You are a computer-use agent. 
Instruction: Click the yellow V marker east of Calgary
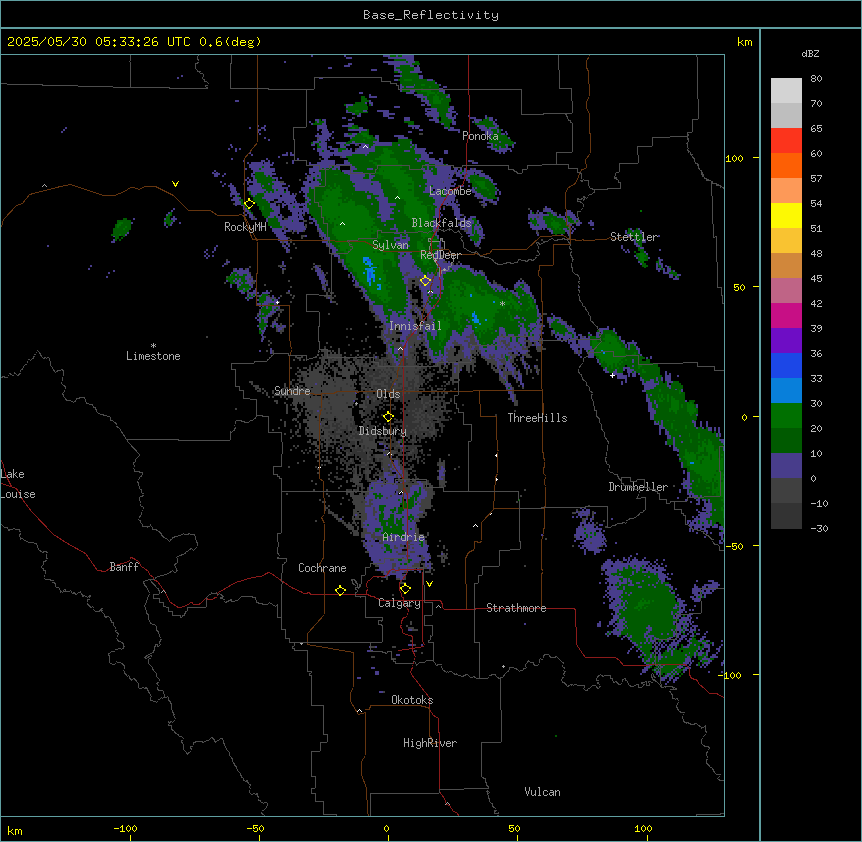pyautogui.click(x=429, y=584)
